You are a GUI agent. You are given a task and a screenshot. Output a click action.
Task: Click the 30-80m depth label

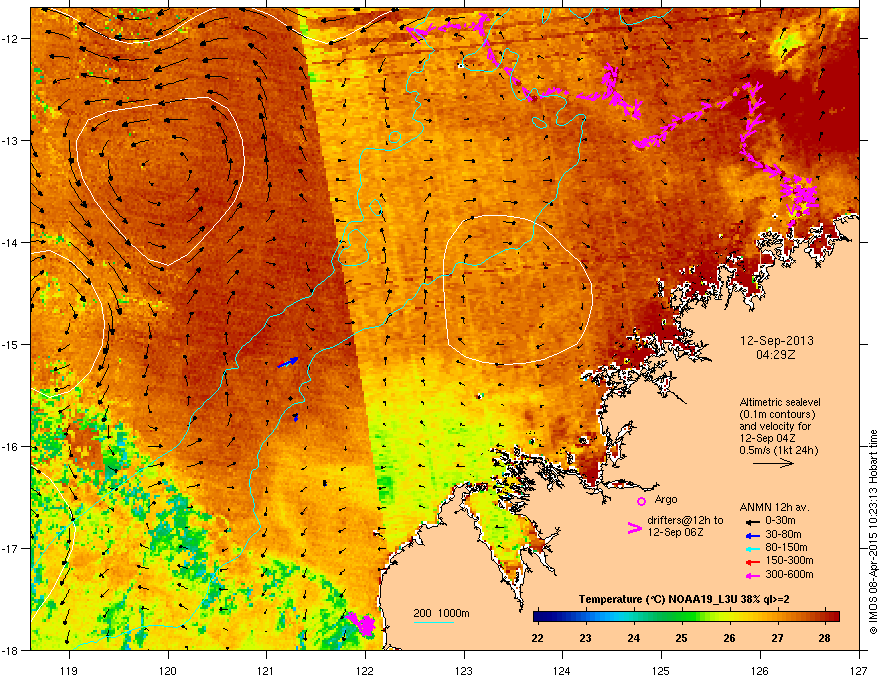point(783,535)
